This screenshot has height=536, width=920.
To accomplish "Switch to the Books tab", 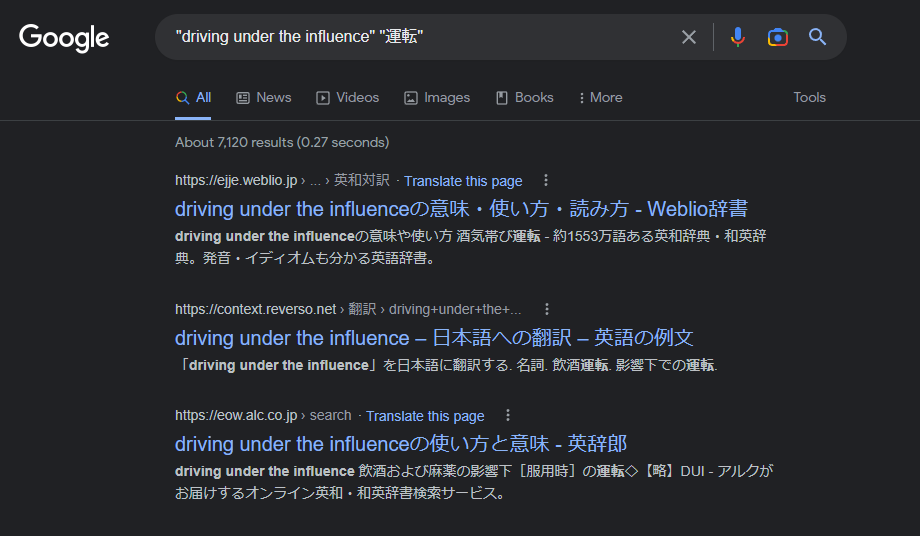I will point(525,98).
